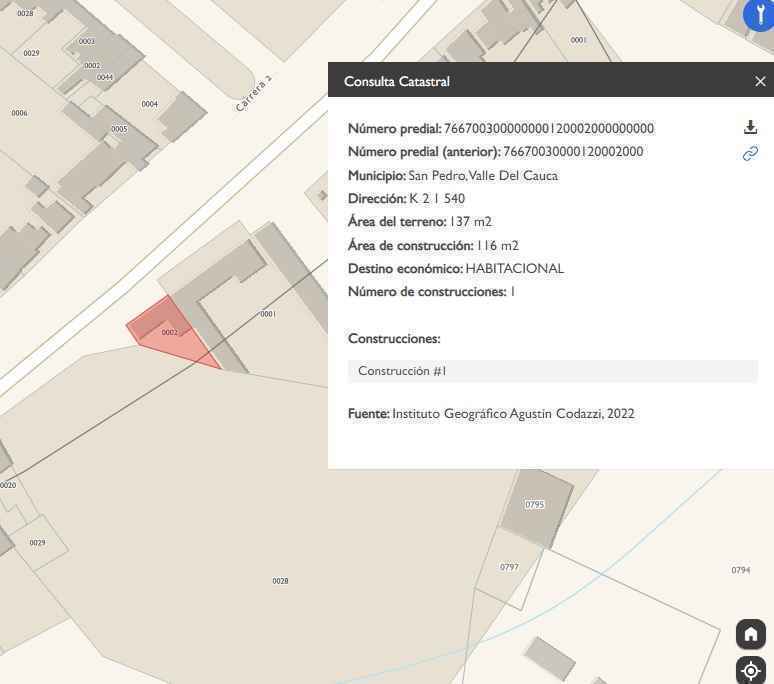
Task: Close the Consulta Catastral panel
Action: [x=760, y=82]
